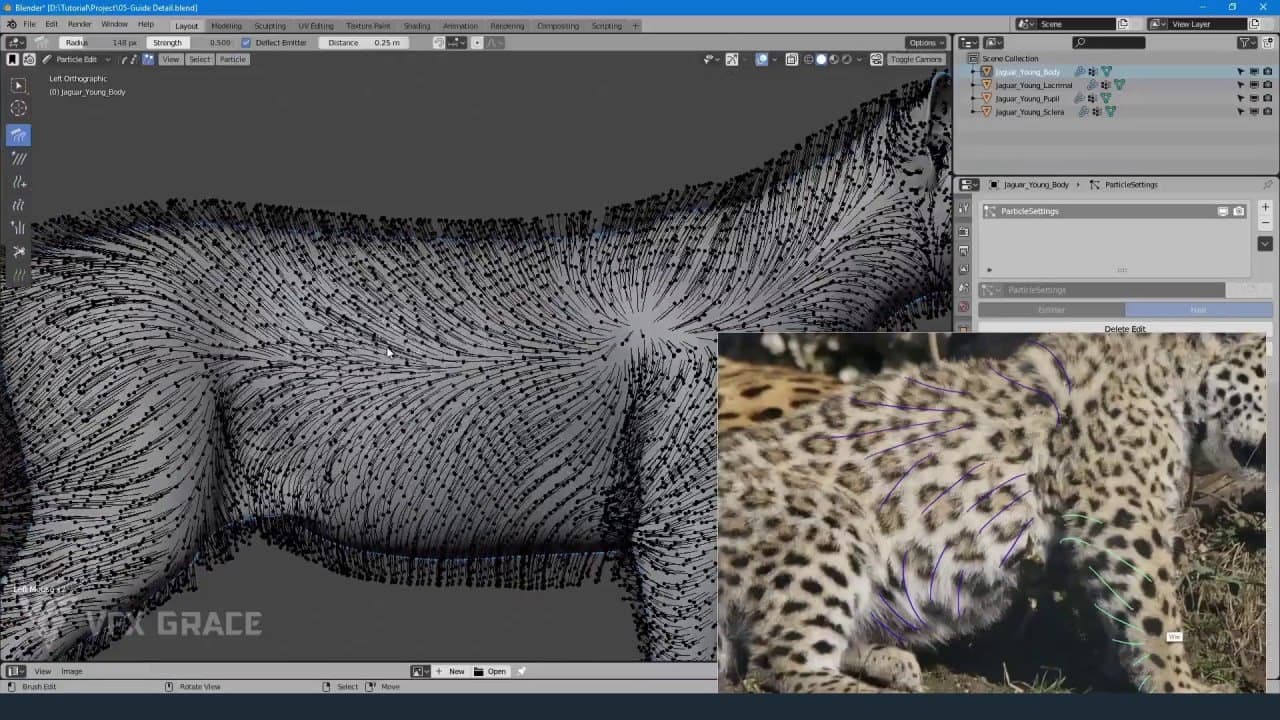Open the Options dropdown in viewport

point(926,43)
